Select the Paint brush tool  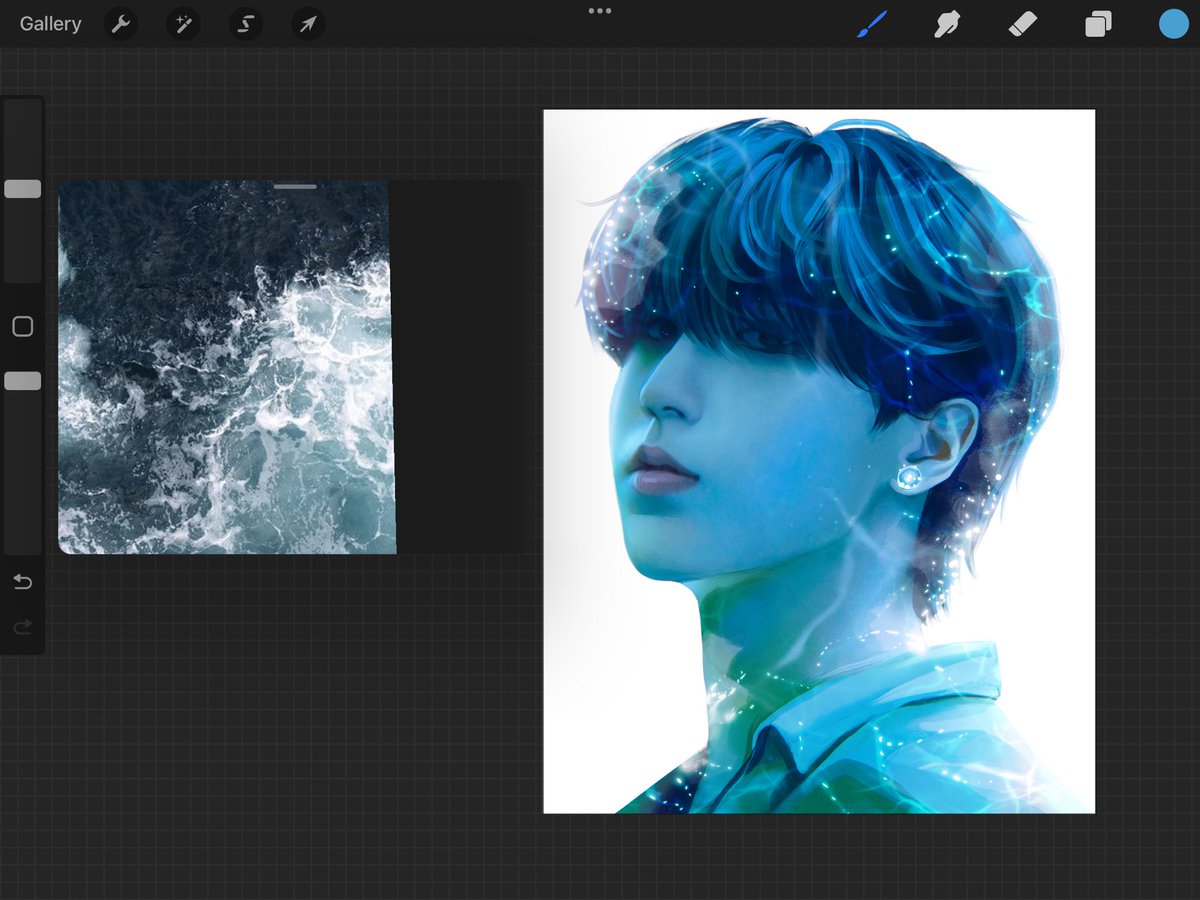click(x=871, y=24)
